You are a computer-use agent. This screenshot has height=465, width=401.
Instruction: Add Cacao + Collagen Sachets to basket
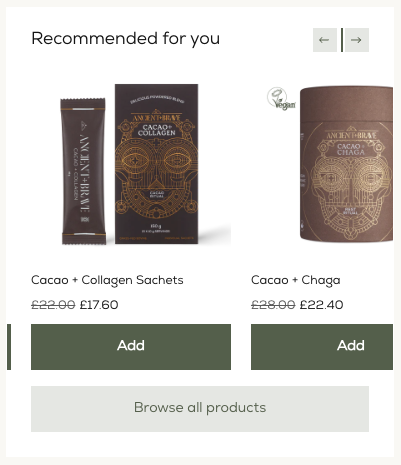coord(131,347)
